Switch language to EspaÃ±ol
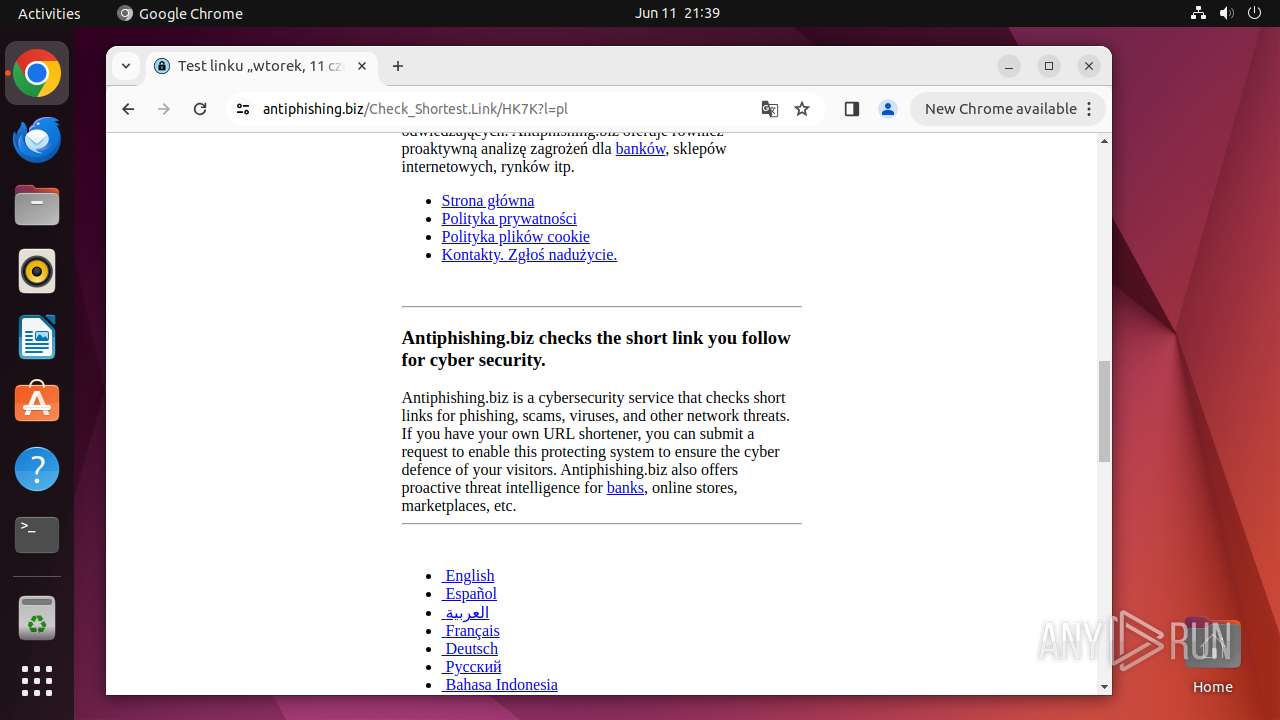This screenshot has width=1280, height=720. point(469,593)
